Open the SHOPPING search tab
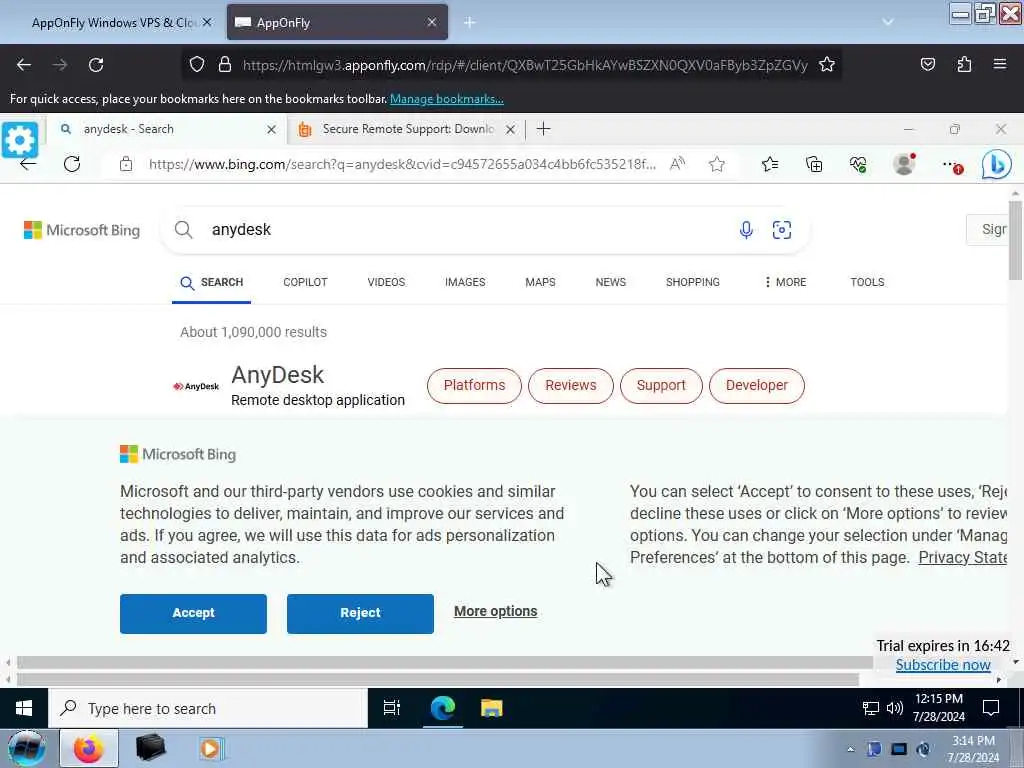The width and height of the screenshot is (1024, 768). 692,282
